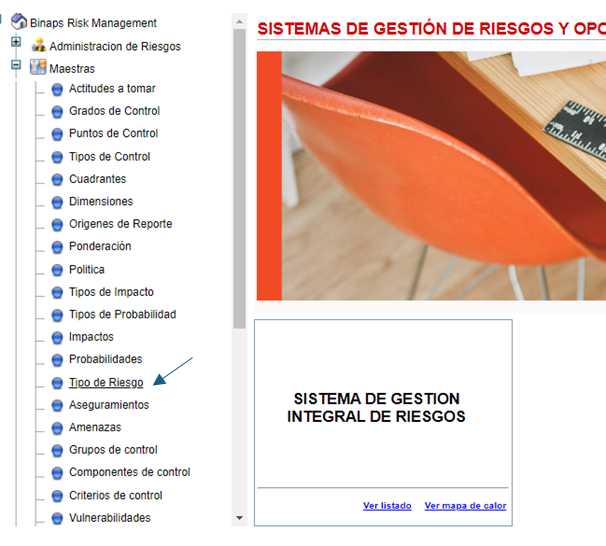This screenshot has height=546, width=606.
Task: Open the Ver mapa de calor link
Action: tap(465, 505)
